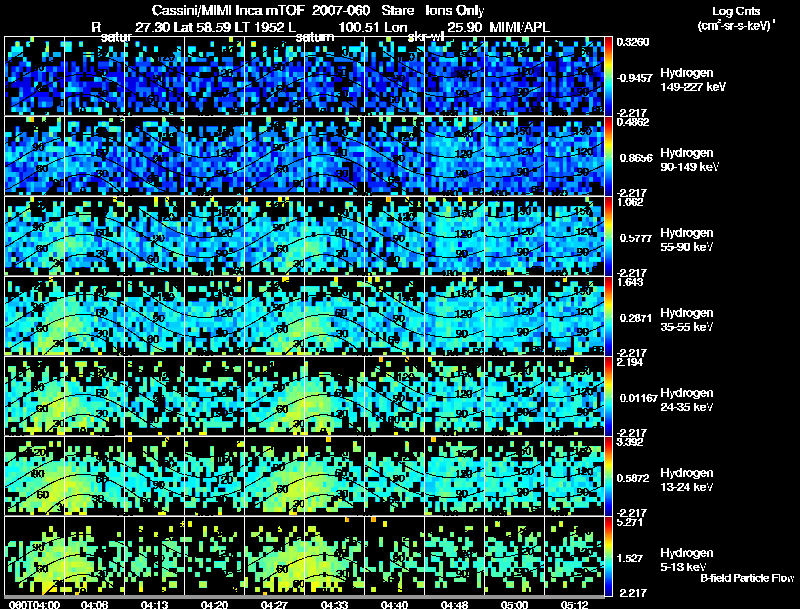Screen dimensions: 800x609
Task: Click the '0.4862' colorbar maximum value
Action: tap(633, 122)
